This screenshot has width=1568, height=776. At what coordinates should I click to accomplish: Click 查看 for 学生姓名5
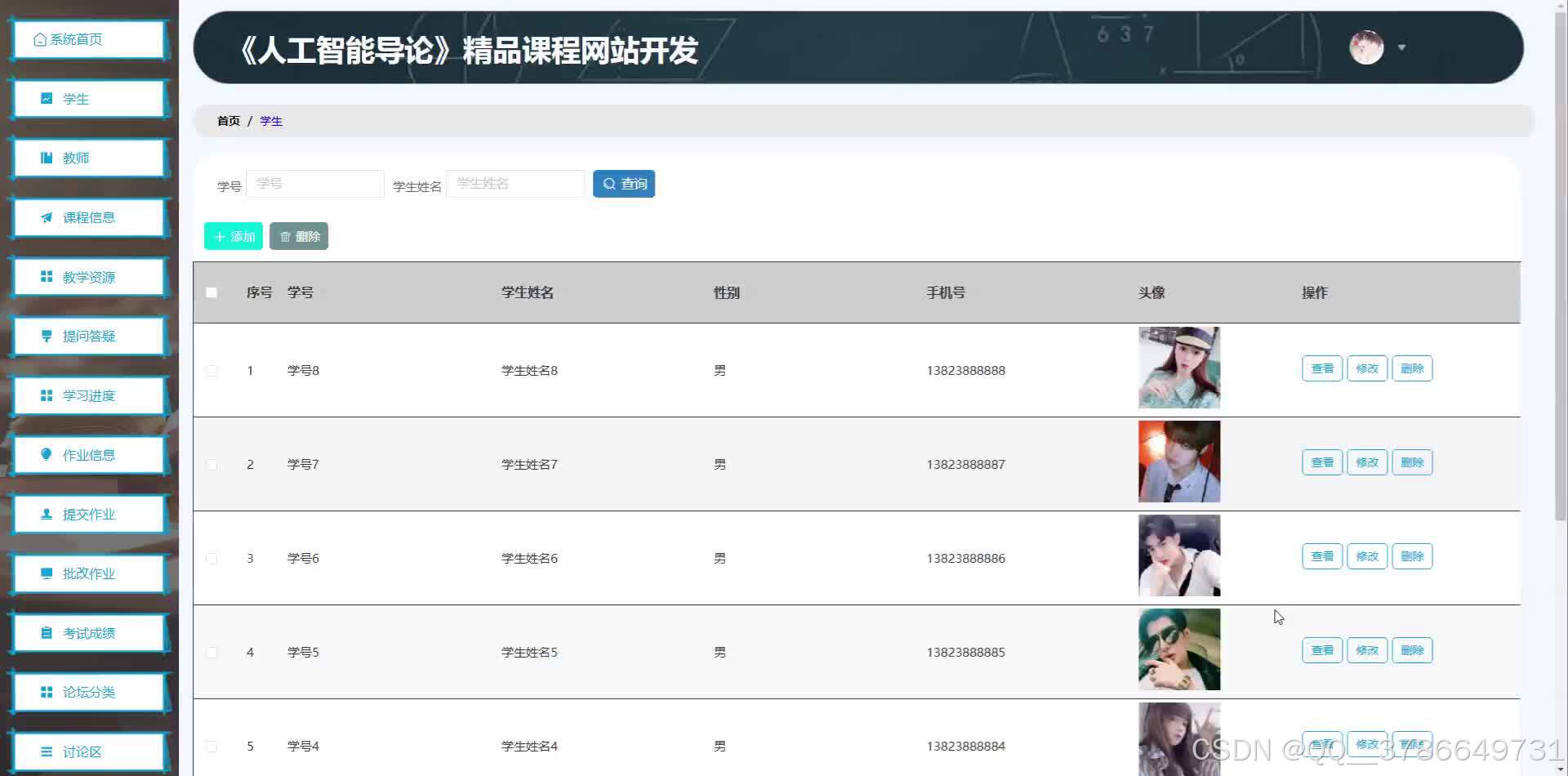point(1322,650)
